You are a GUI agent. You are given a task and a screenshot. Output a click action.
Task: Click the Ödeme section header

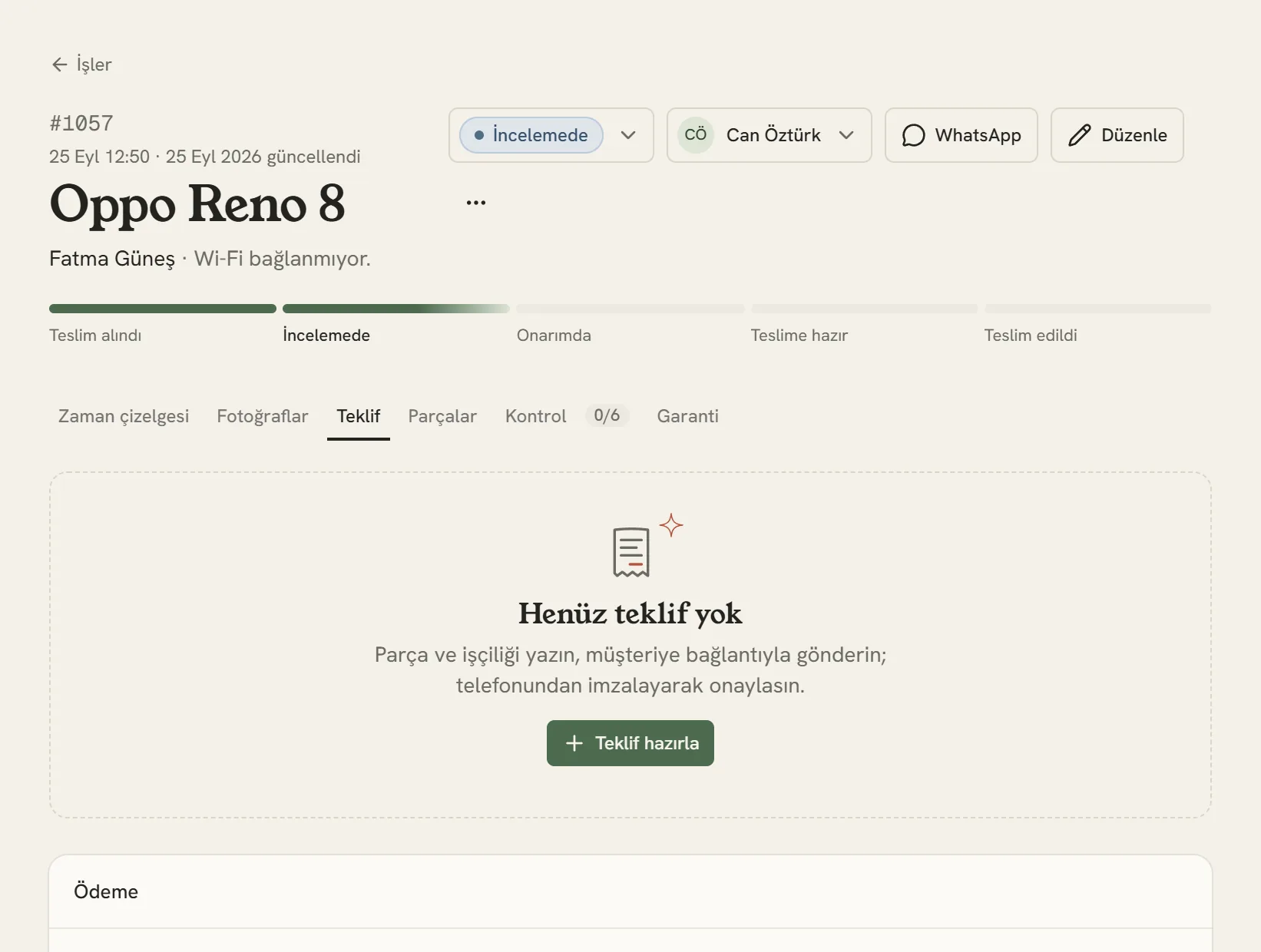pyautogui.click(x=630, y=891)
